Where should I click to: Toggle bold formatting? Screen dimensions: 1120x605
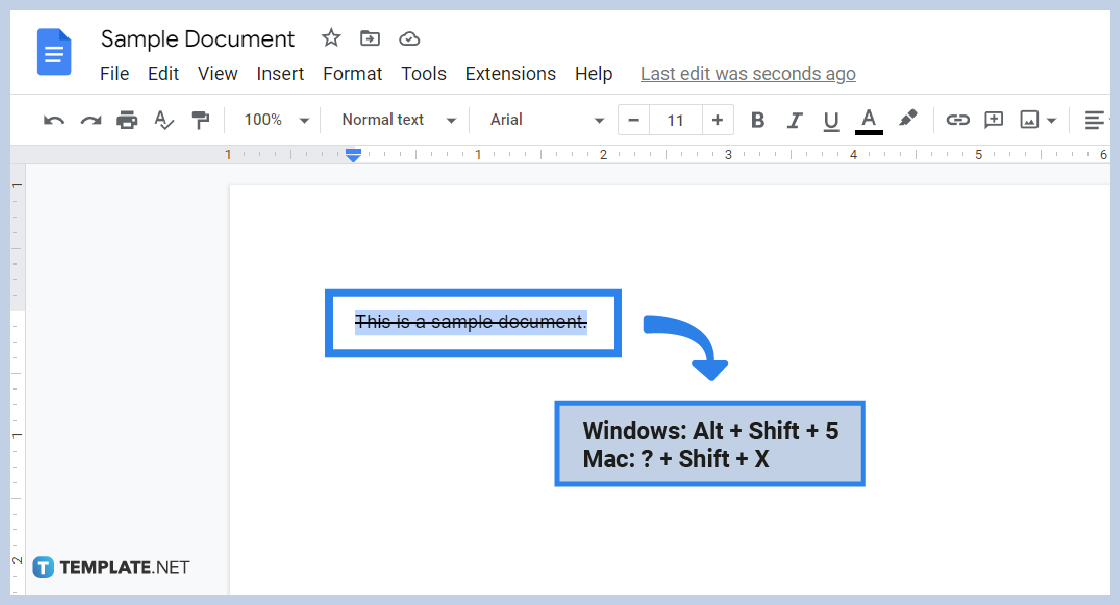click(757, 119)
